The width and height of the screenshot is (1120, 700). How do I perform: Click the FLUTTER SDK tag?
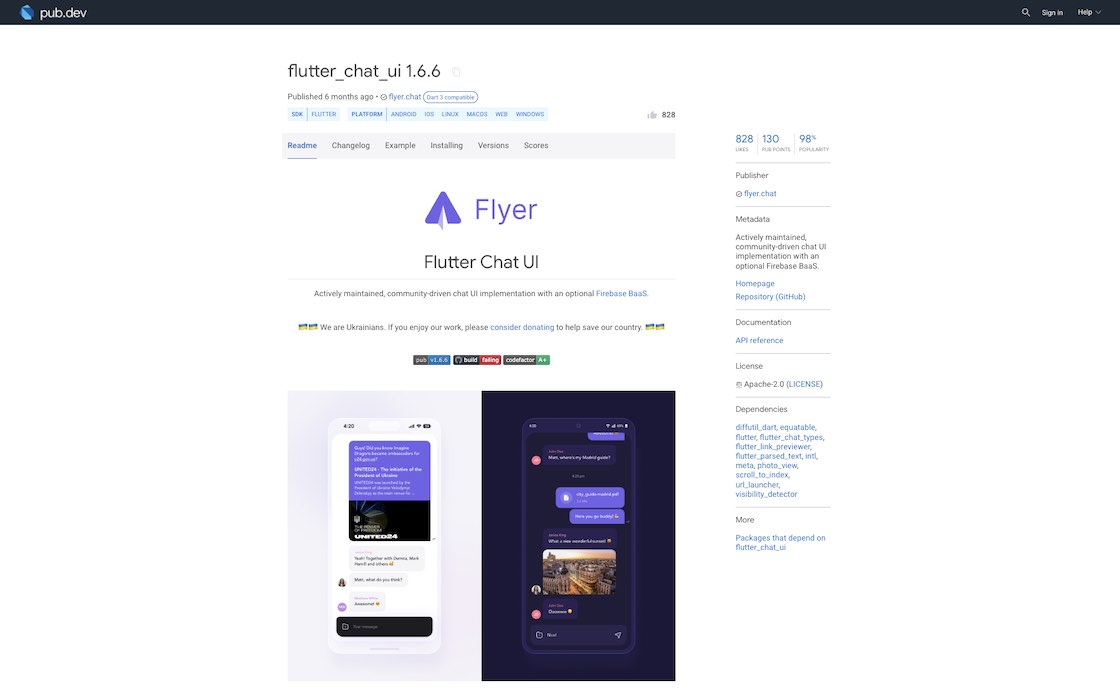click(x=324, y=114)
